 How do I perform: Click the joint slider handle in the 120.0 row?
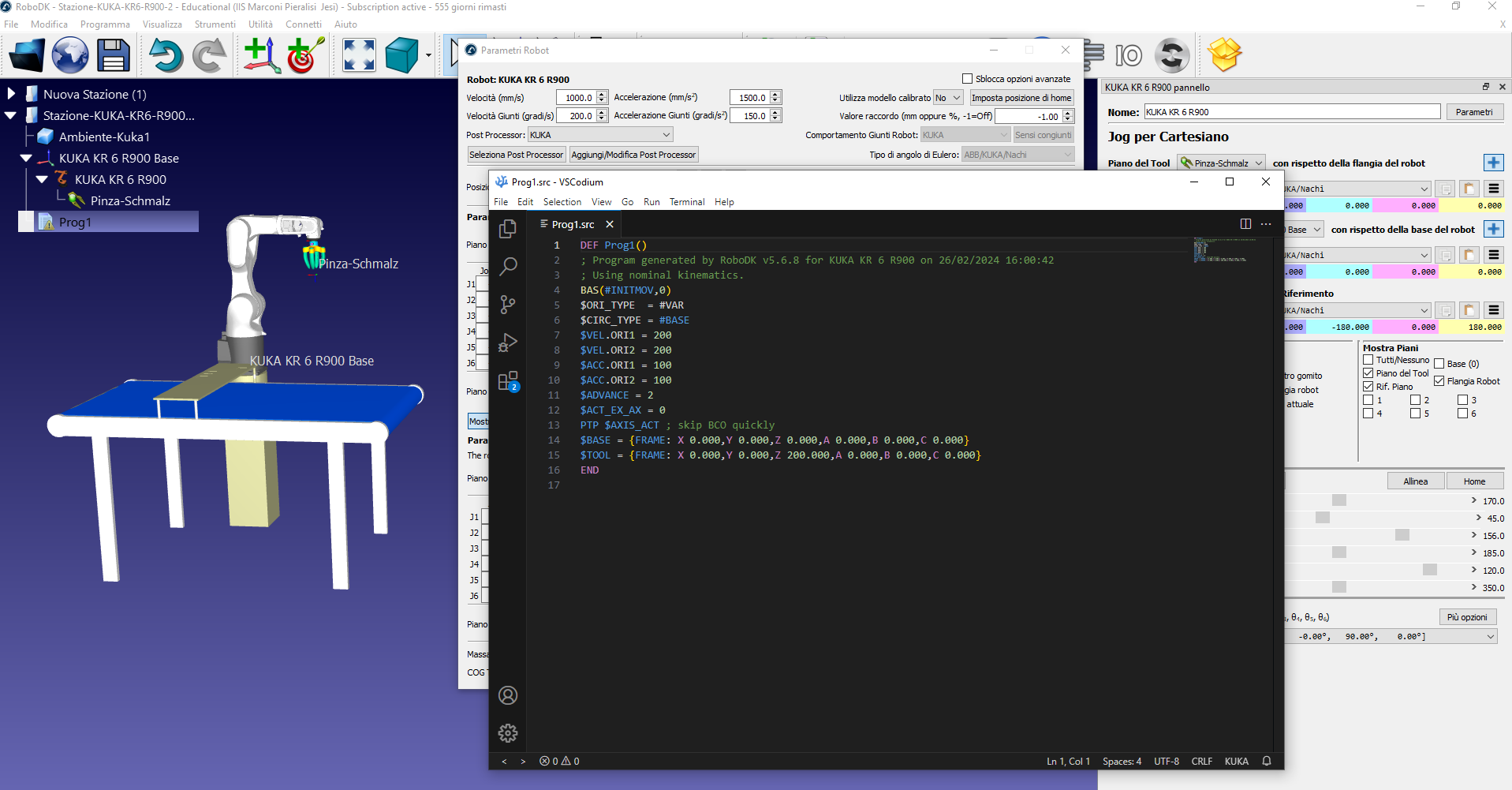[x=1430, y=570]
